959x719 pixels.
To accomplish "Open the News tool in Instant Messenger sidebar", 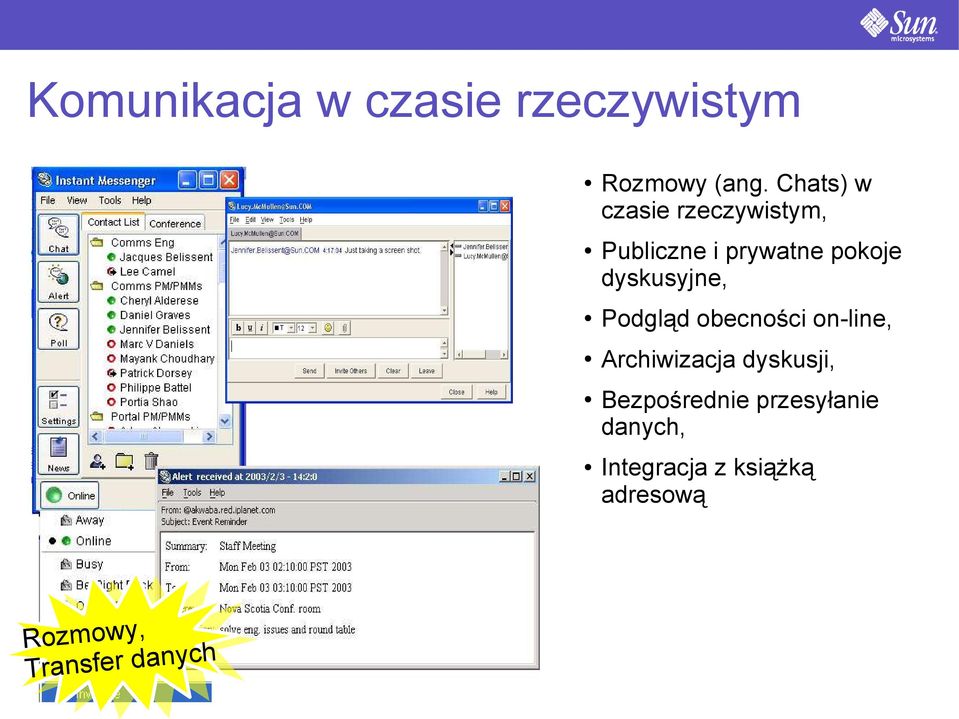I will click(x=59, y=454).
